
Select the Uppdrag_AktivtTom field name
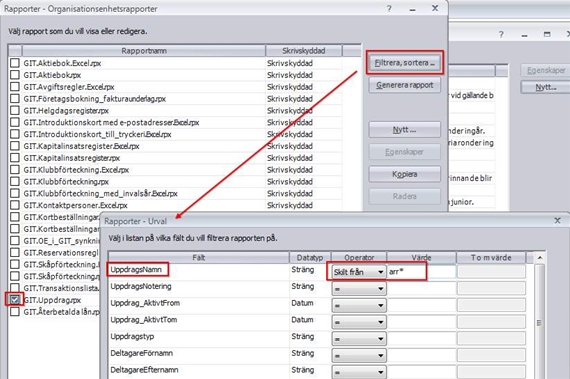[x=144, y=320]
